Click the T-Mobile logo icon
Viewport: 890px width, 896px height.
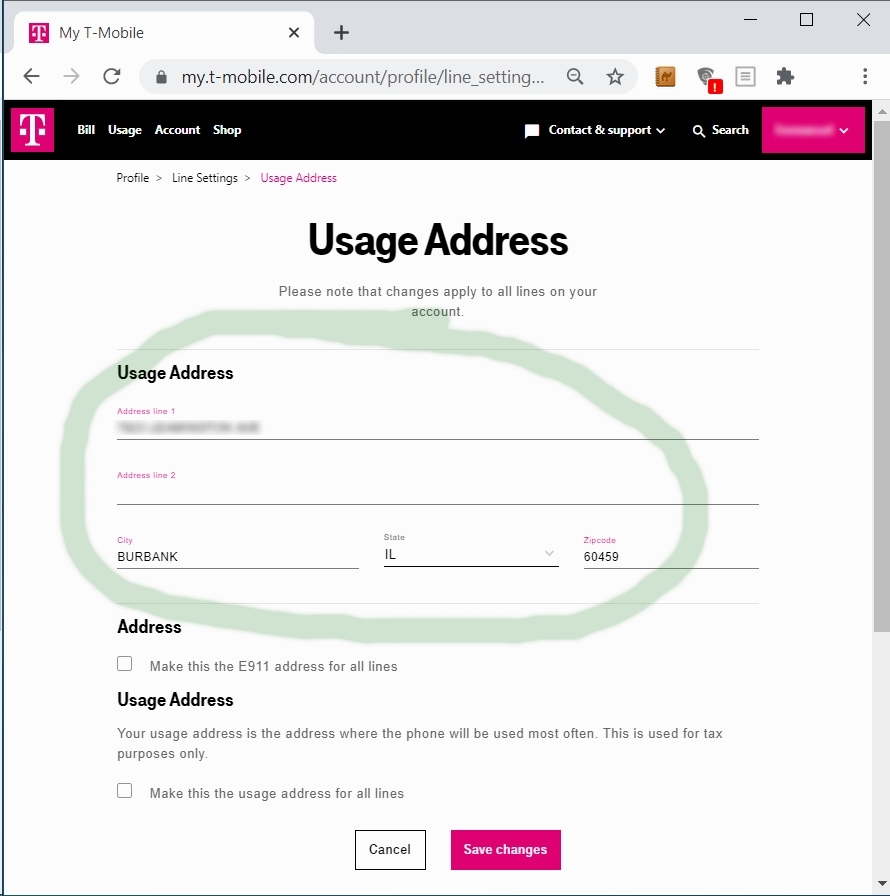(x=32, y=130)
